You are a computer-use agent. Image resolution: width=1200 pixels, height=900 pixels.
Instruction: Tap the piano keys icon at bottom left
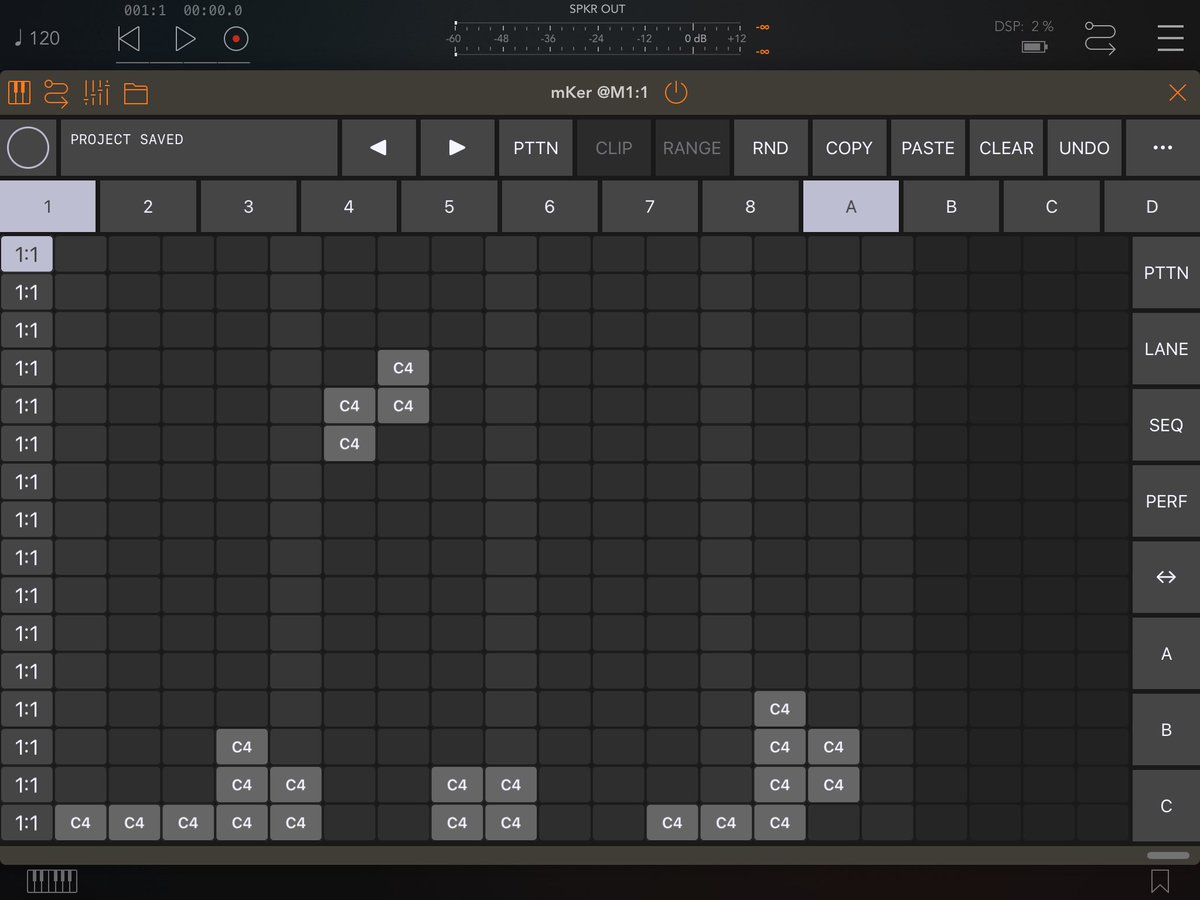pos(50,880)
